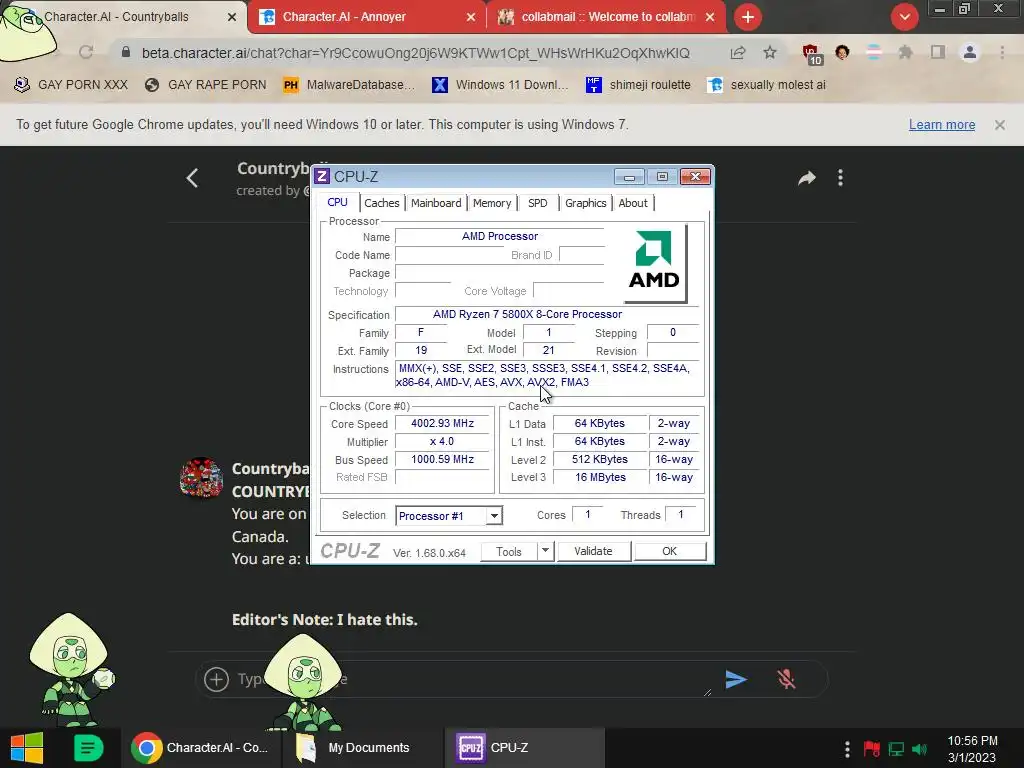This screenshot has height=768, width=1024.
Task: Open the Windows Start menu
Action: pyautogui.click(x=27, y=748)
